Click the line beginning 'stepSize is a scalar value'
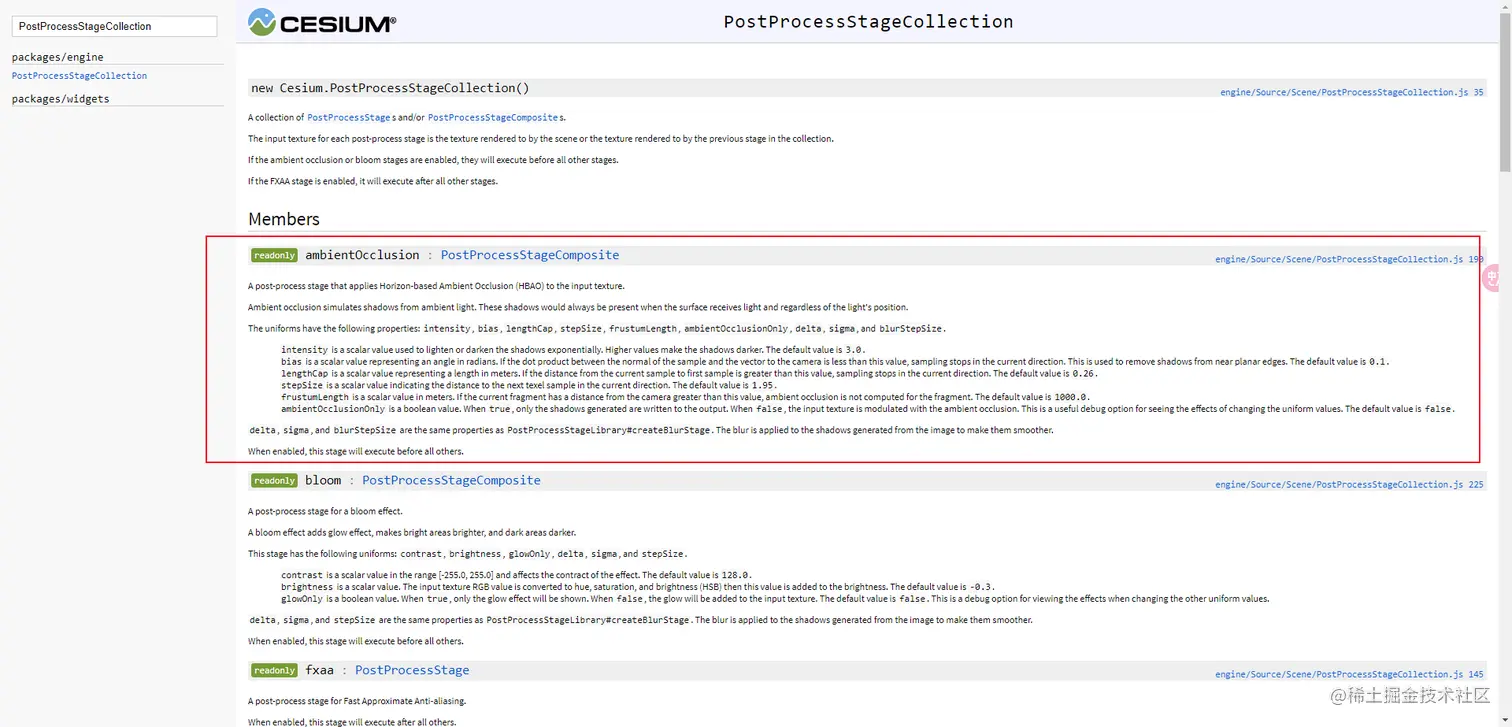The height and width of the screenshot is (727, 1512). (529, 385)
